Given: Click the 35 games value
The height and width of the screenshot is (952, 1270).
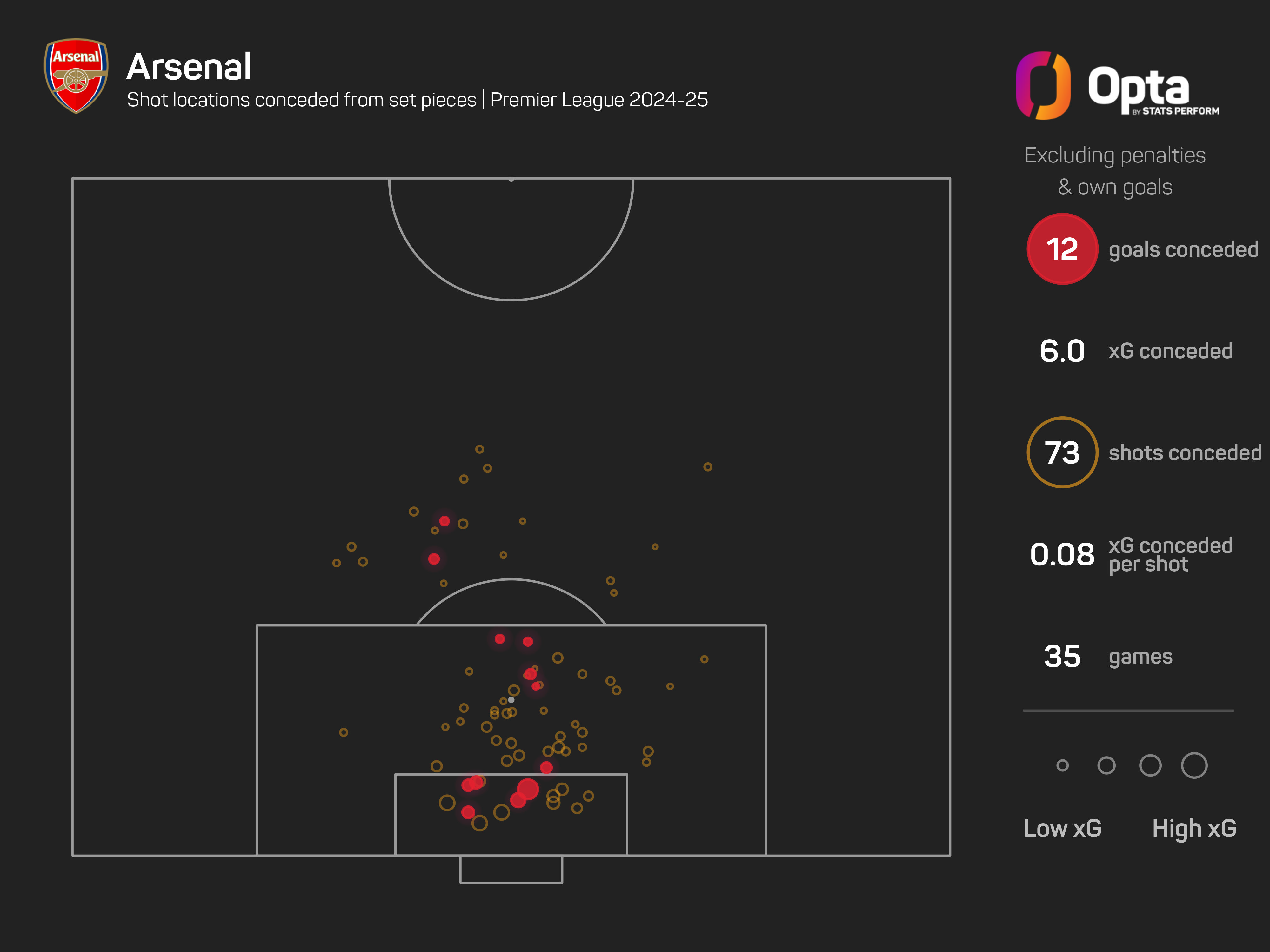Looking at the screenshot, I should 1062,656.
